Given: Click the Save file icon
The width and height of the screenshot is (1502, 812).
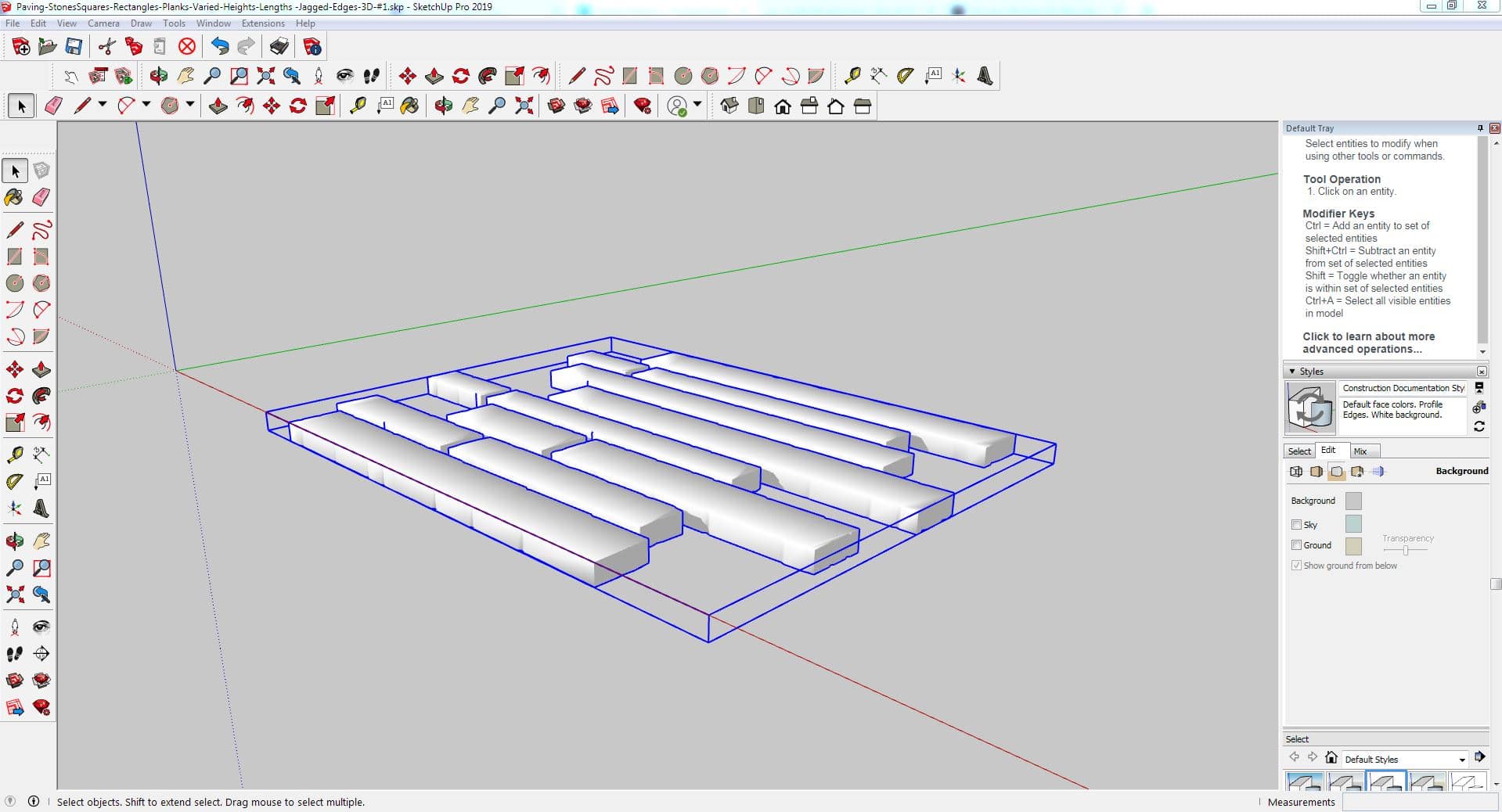Looking at the screenshot, I should (74, 47).
